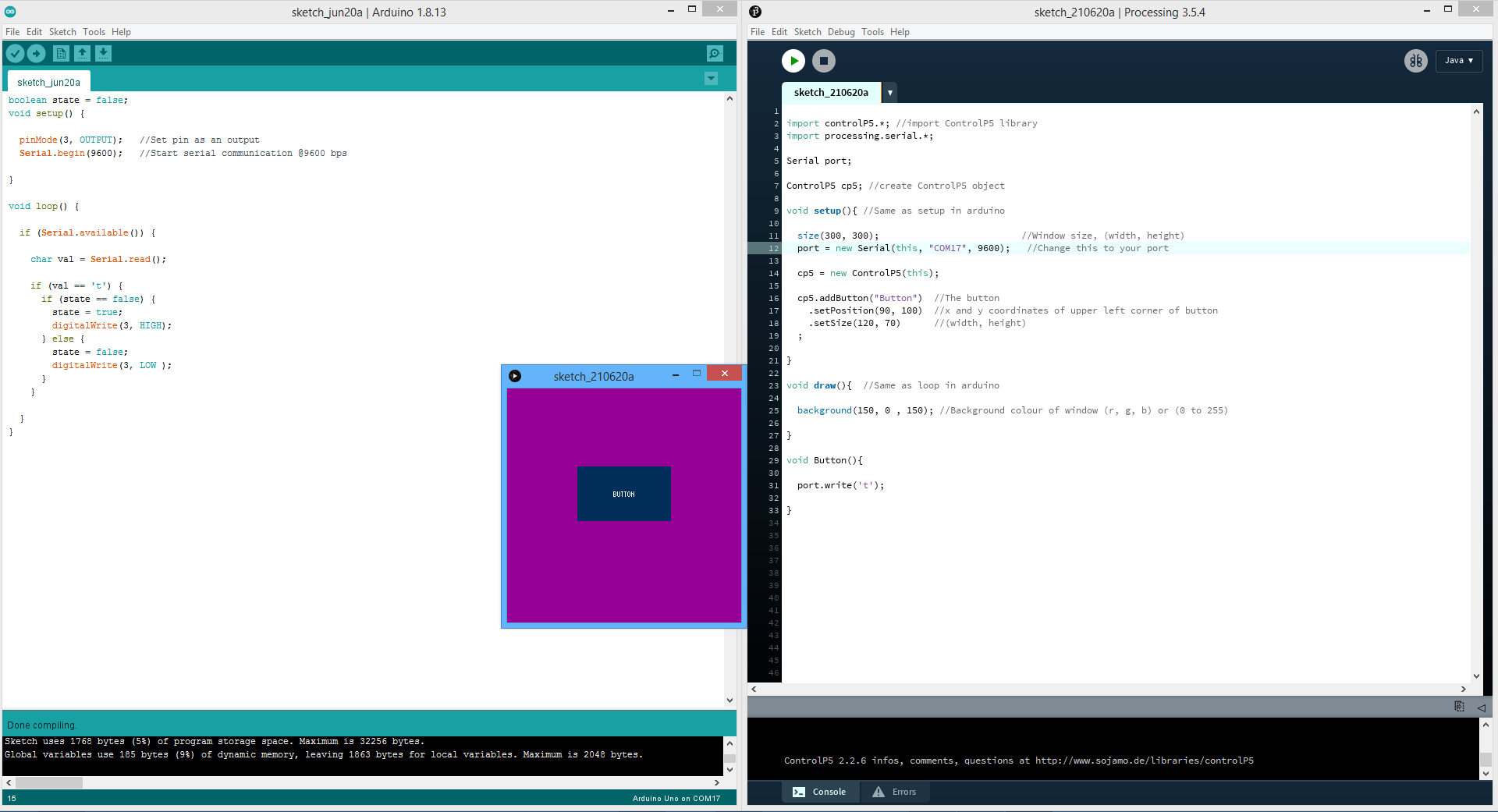Switch to the Errors tab in Processing
This screenshot has height=812, width=1498.
894,792
